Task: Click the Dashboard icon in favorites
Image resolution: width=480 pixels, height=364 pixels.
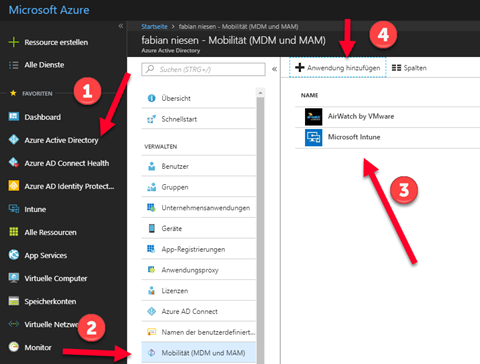Action: [14, 117]
